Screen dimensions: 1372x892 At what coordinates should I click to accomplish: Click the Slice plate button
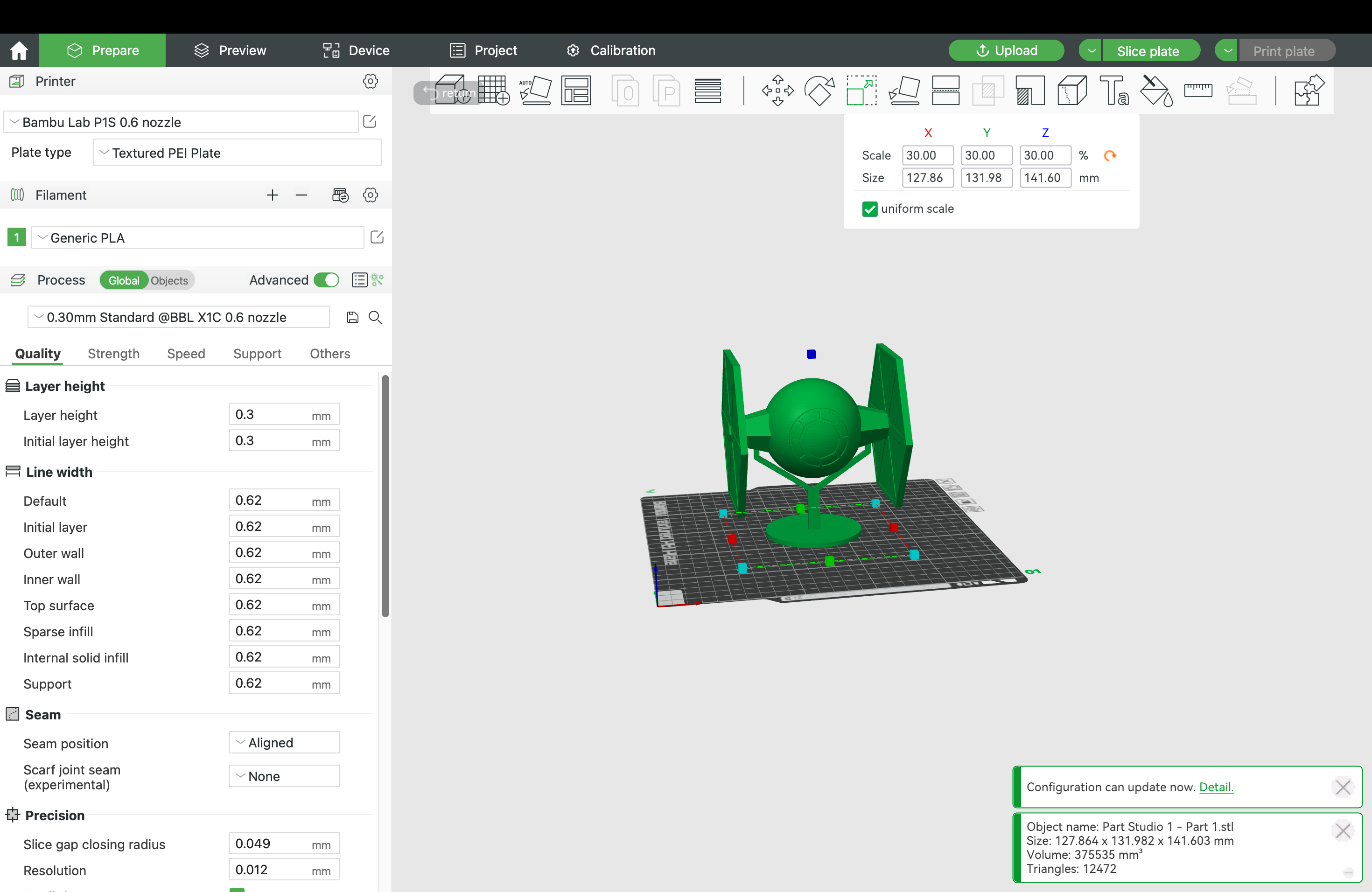point(1151,51)
